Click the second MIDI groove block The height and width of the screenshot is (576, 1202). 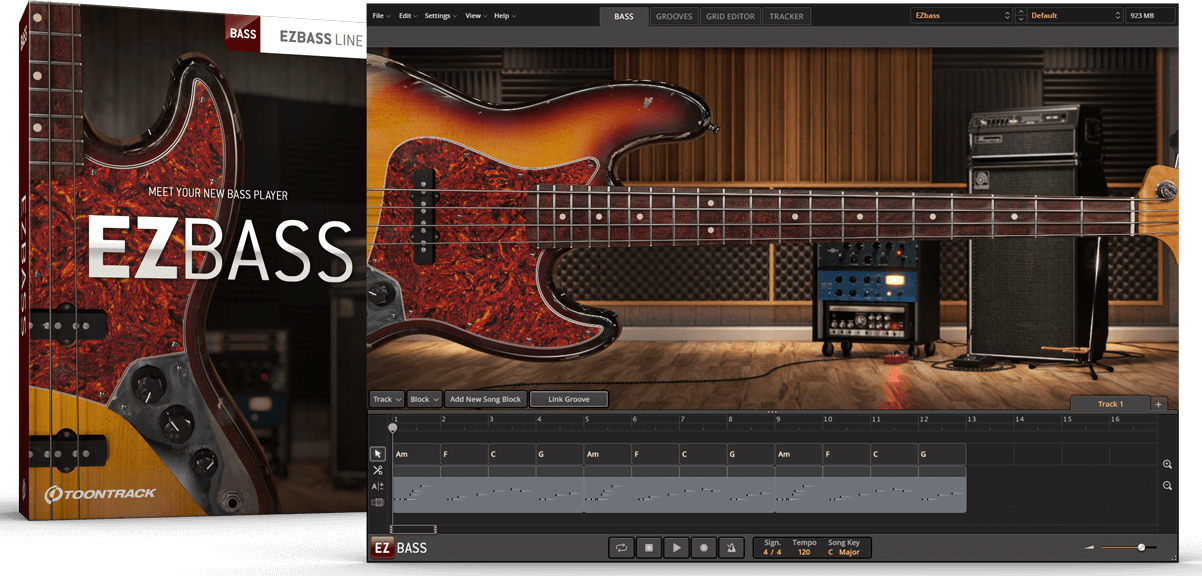pyautogui.click(x=679, y=490)
